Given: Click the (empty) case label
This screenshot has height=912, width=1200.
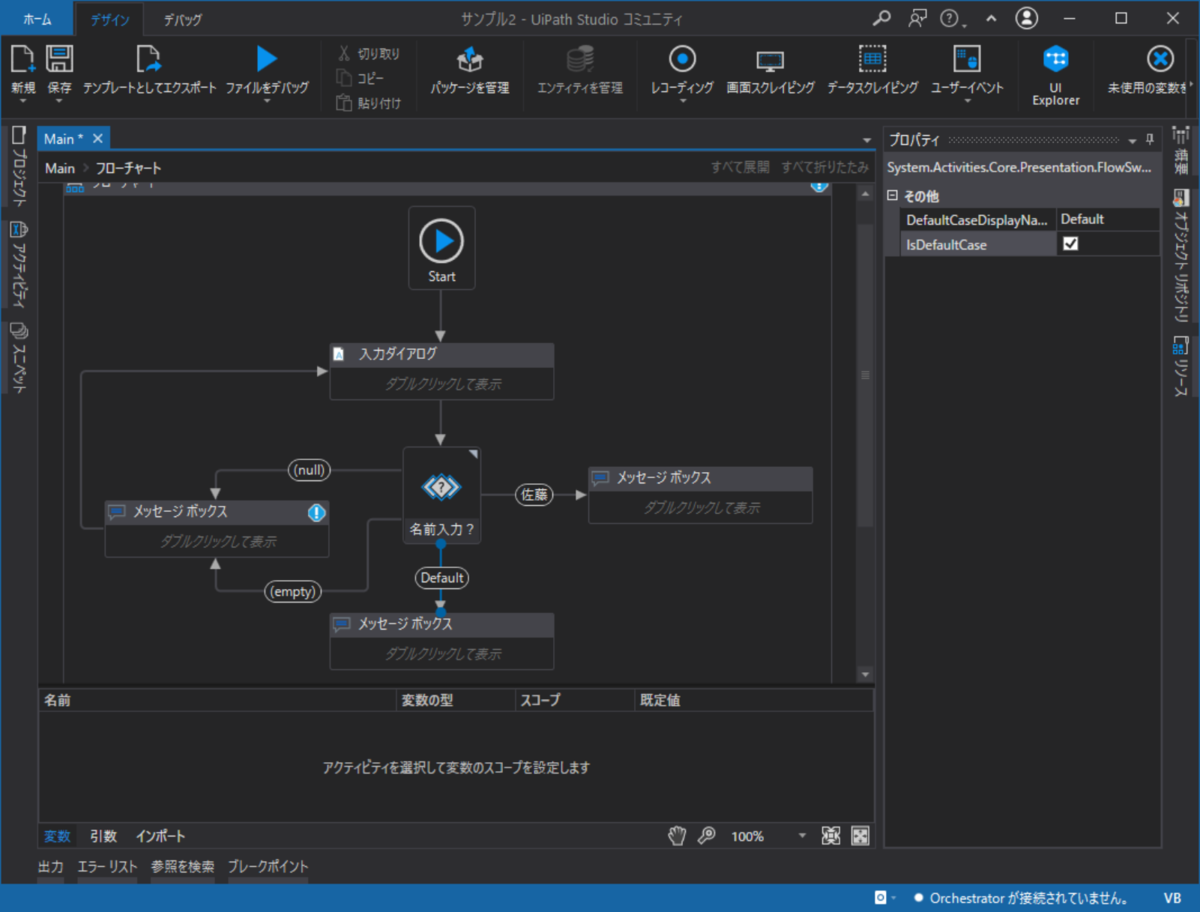Looking at the screenshot, I should 294,592.
